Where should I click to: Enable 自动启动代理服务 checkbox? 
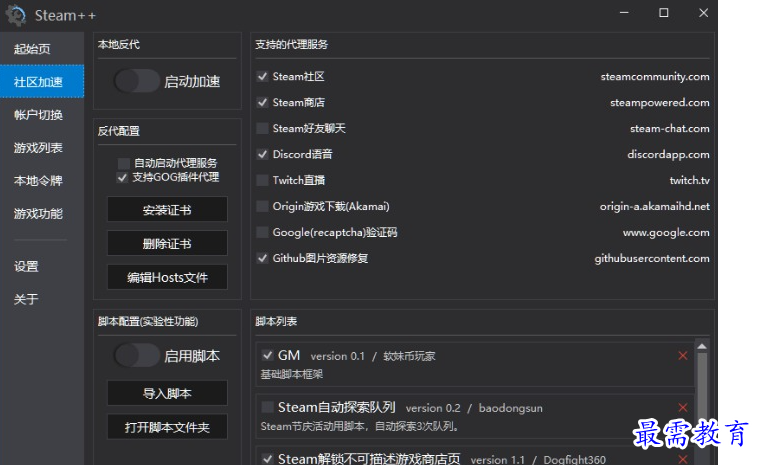pyautogui.click(x=124, y=163)
